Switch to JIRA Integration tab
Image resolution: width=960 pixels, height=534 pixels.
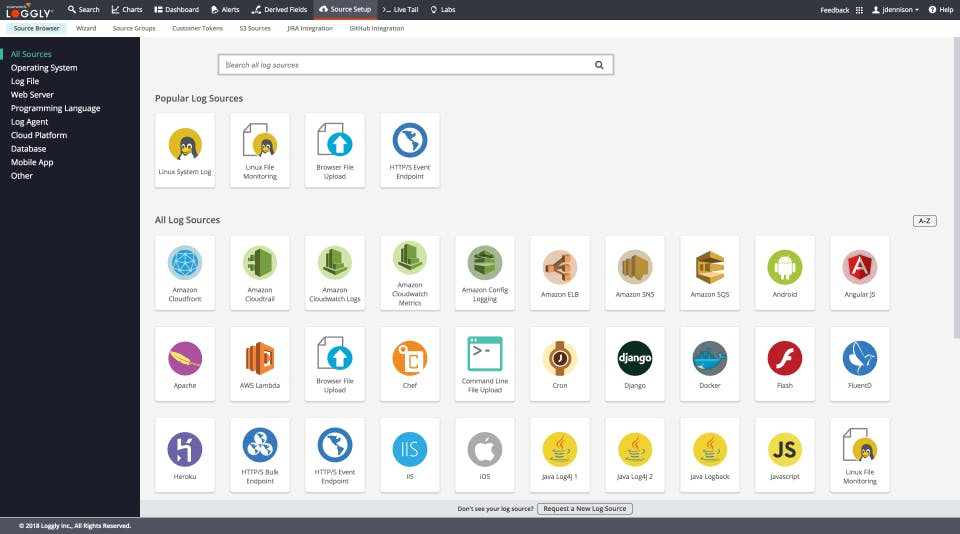click(x=310, y=28)
